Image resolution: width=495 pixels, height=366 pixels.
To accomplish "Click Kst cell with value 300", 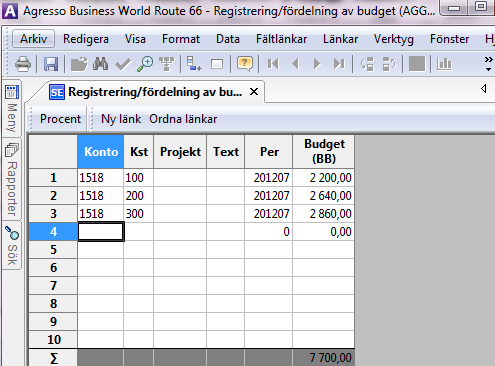I will tap(139, 214).
